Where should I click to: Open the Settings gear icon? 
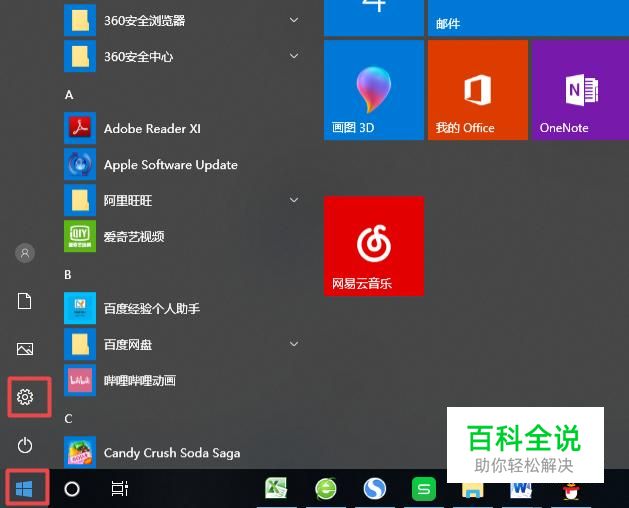(x=25, y=396)
